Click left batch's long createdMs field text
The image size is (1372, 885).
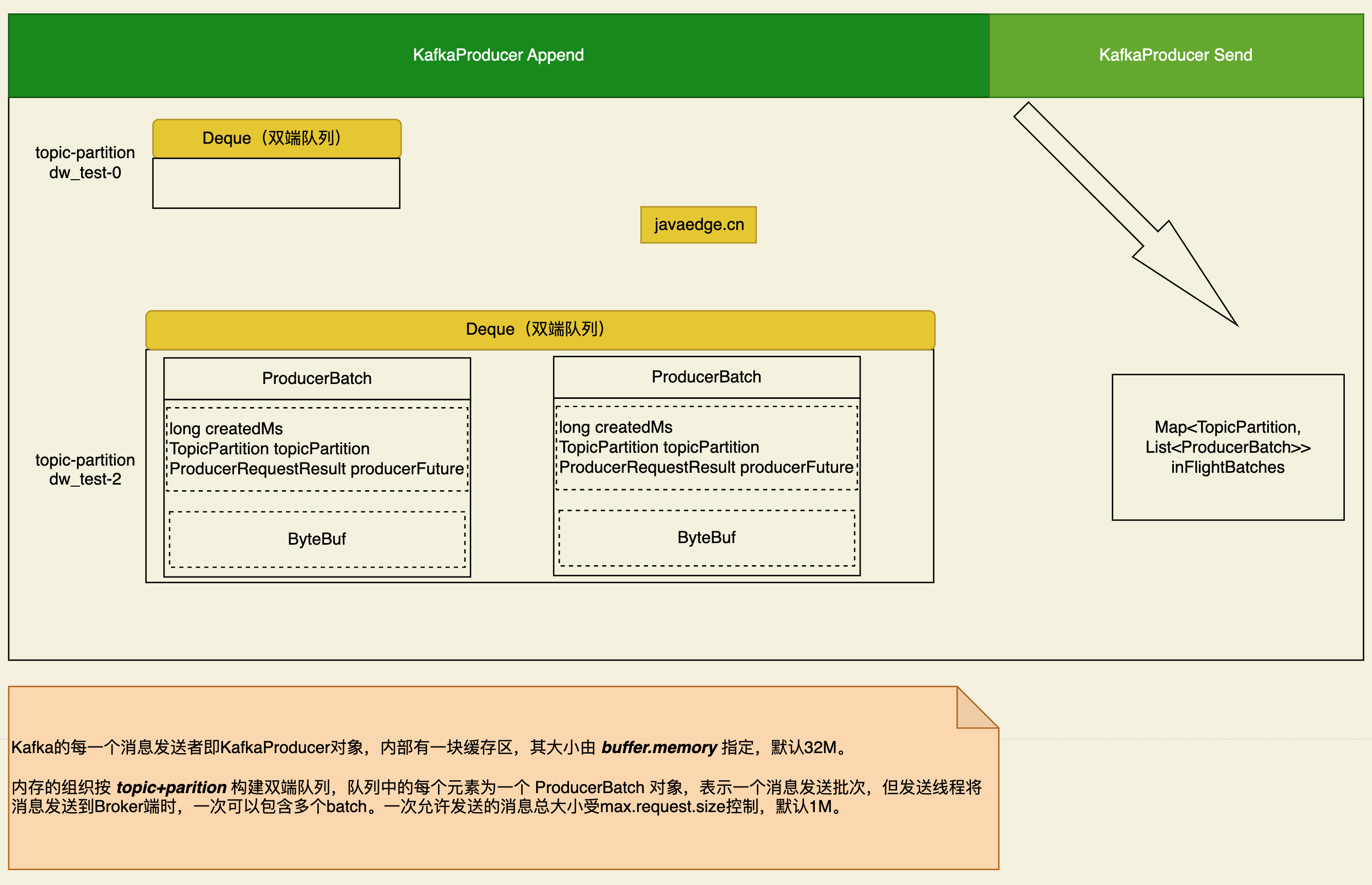point(226,429)
